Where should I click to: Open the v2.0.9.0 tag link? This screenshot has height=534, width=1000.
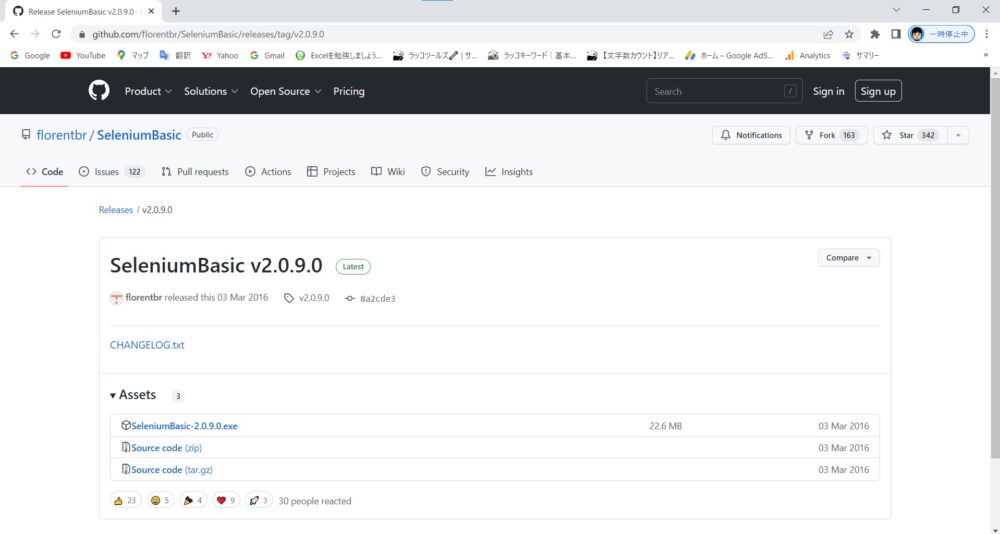[307, 298]
